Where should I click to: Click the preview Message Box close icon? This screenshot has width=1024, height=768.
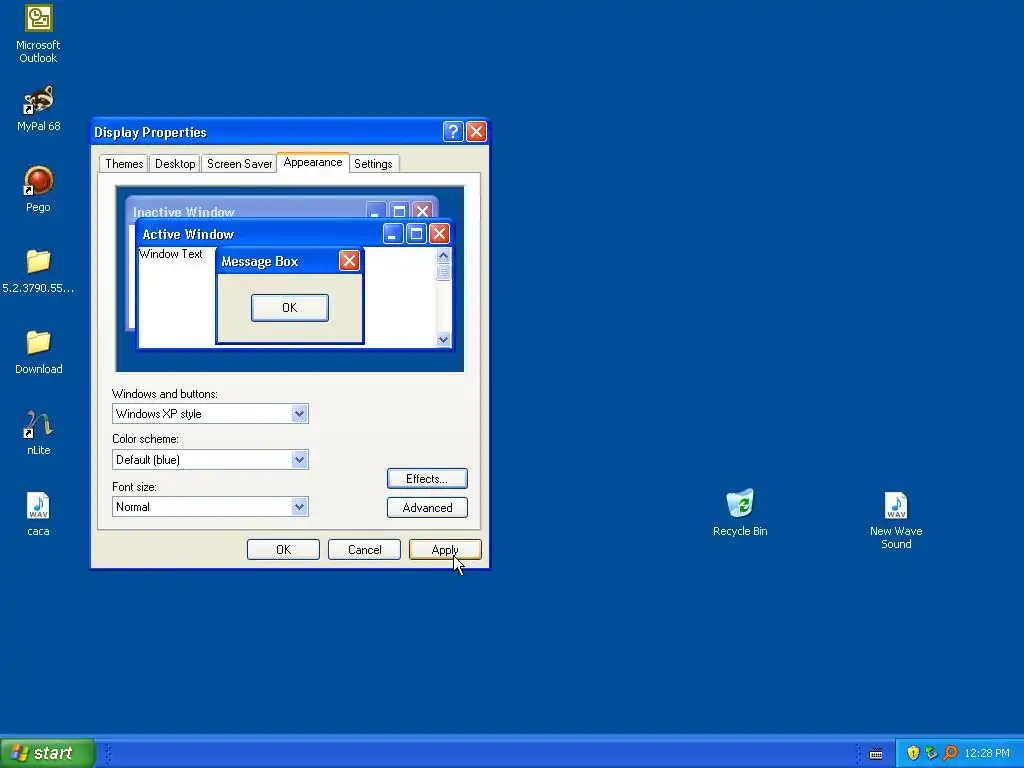(349, 261)
